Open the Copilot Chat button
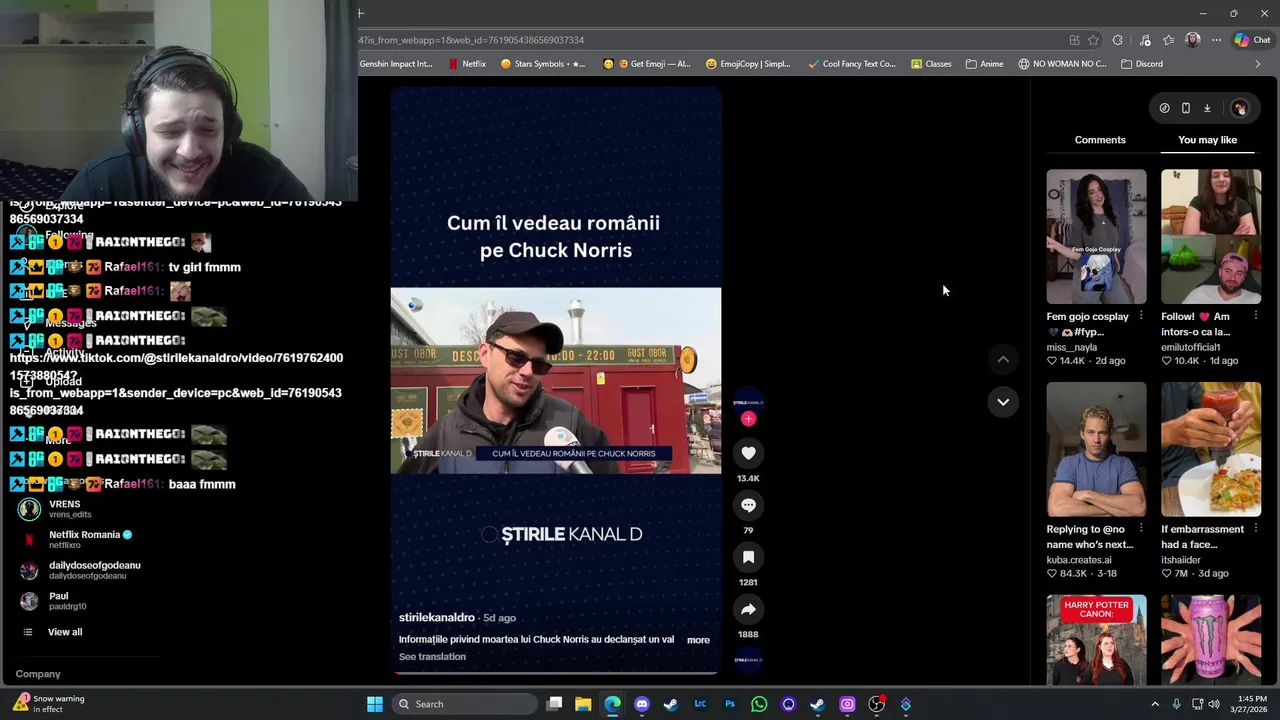Viewport: 1280px width, 720px height. point(1252,40)
